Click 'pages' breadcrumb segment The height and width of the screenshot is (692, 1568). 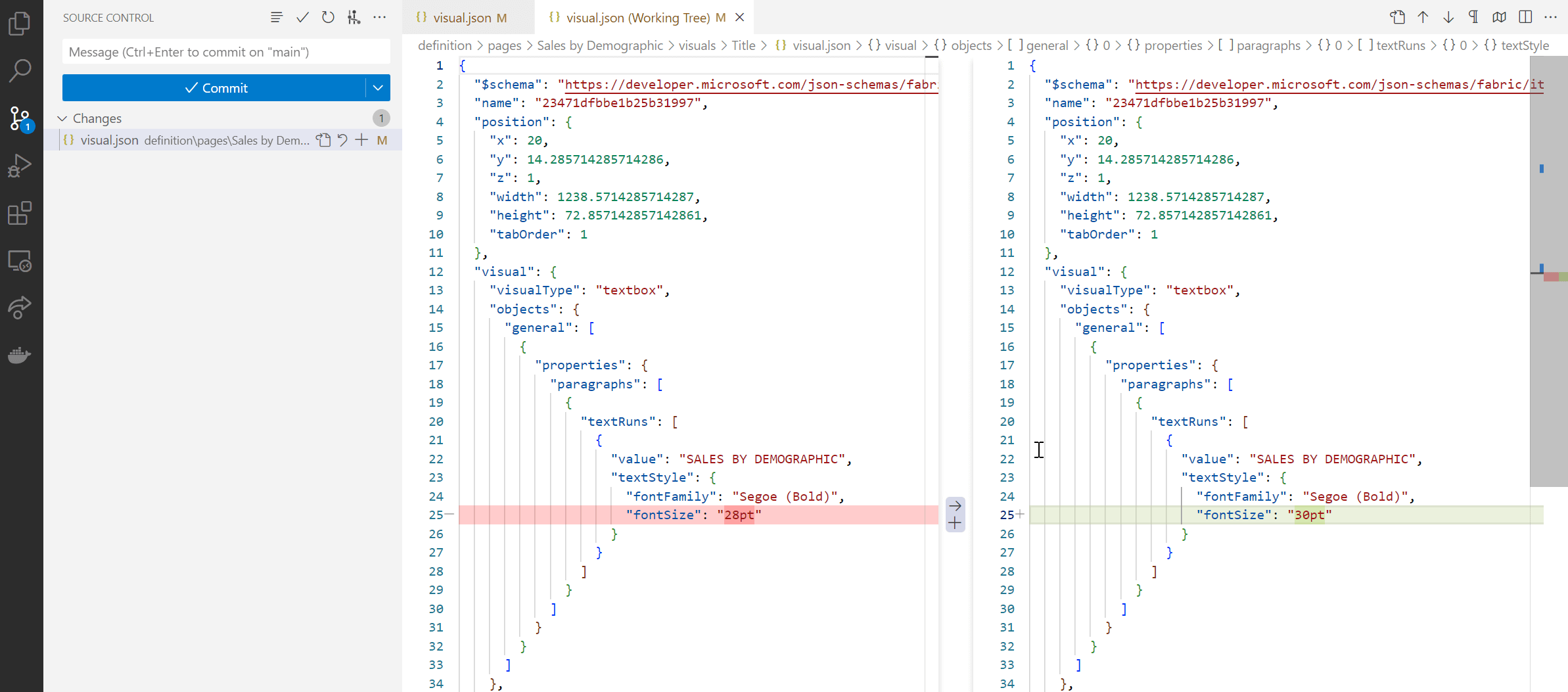tap(505, 45)
